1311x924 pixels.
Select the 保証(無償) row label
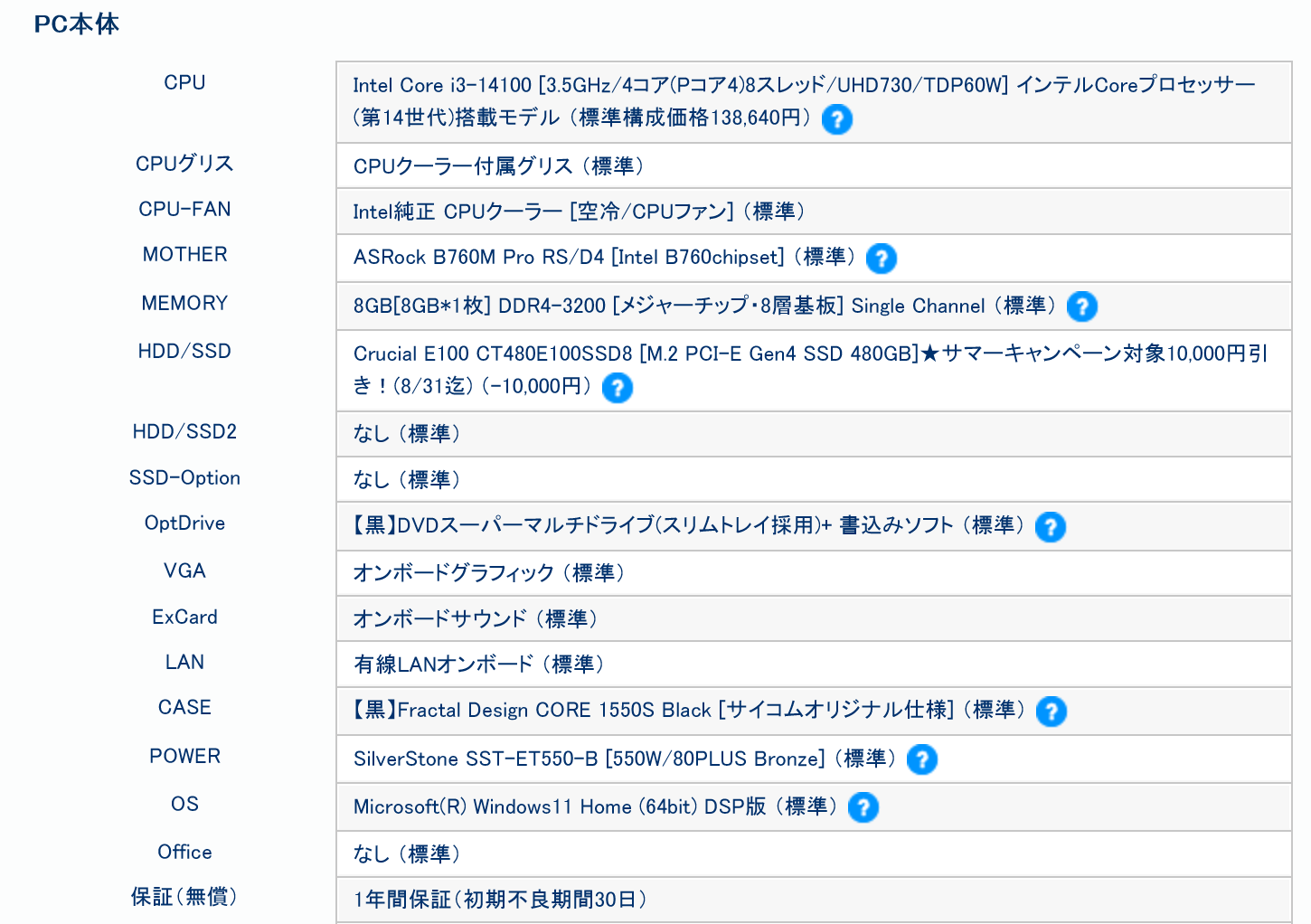pyautogui.click(x=184, y=897)
